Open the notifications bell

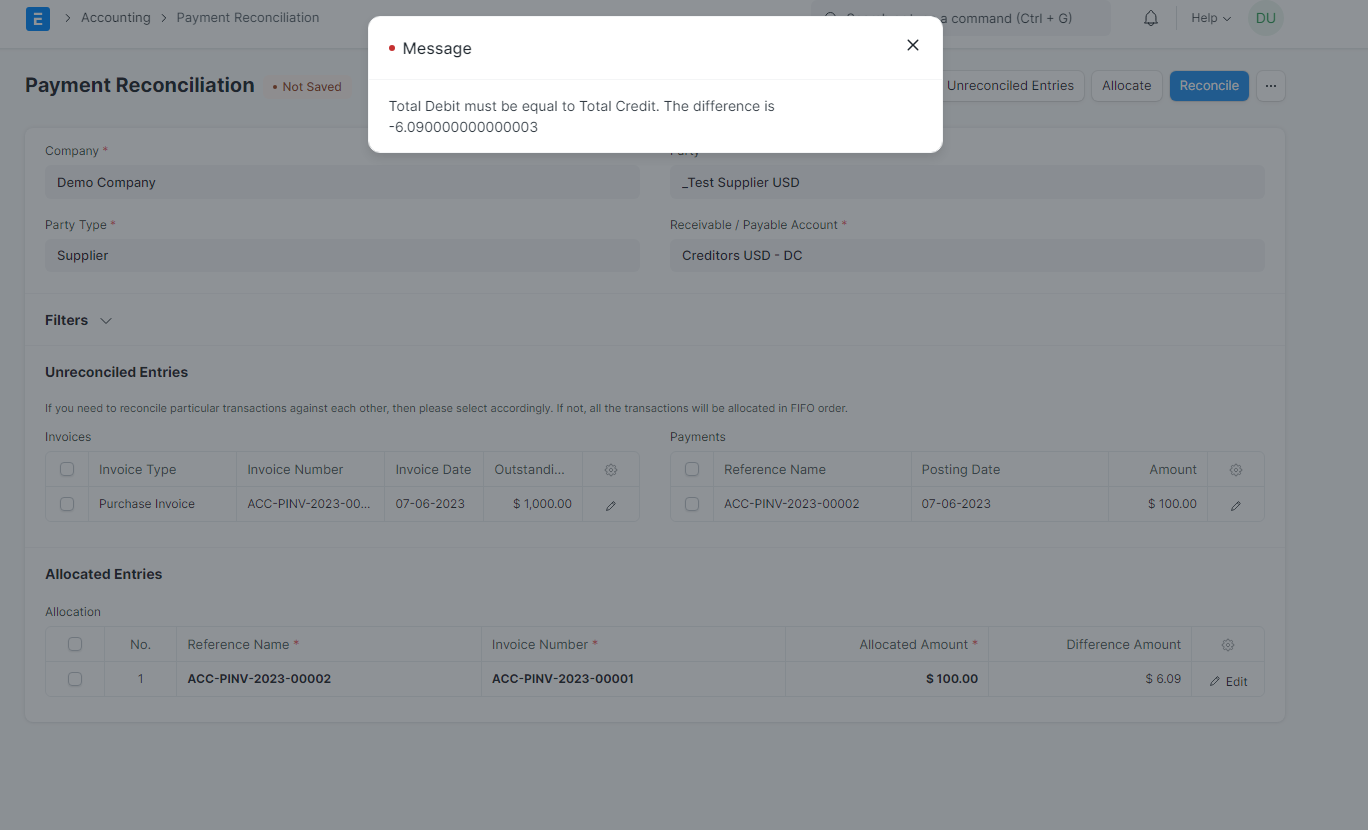[x=1150, y=17]
